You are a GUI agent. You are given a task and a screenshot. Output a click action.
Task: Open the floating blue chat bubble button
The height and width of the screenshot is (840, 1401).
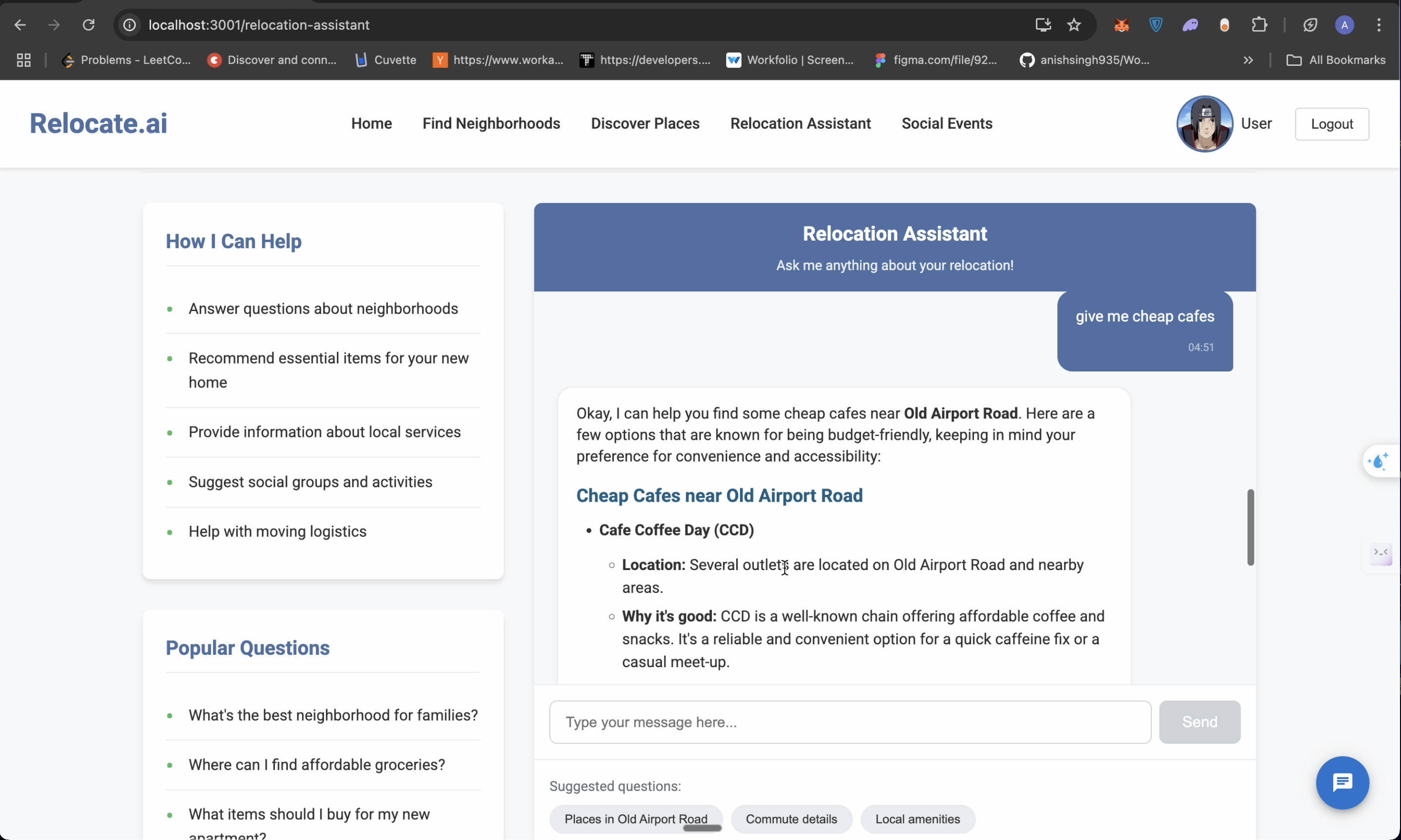(x=1342, y=782)
